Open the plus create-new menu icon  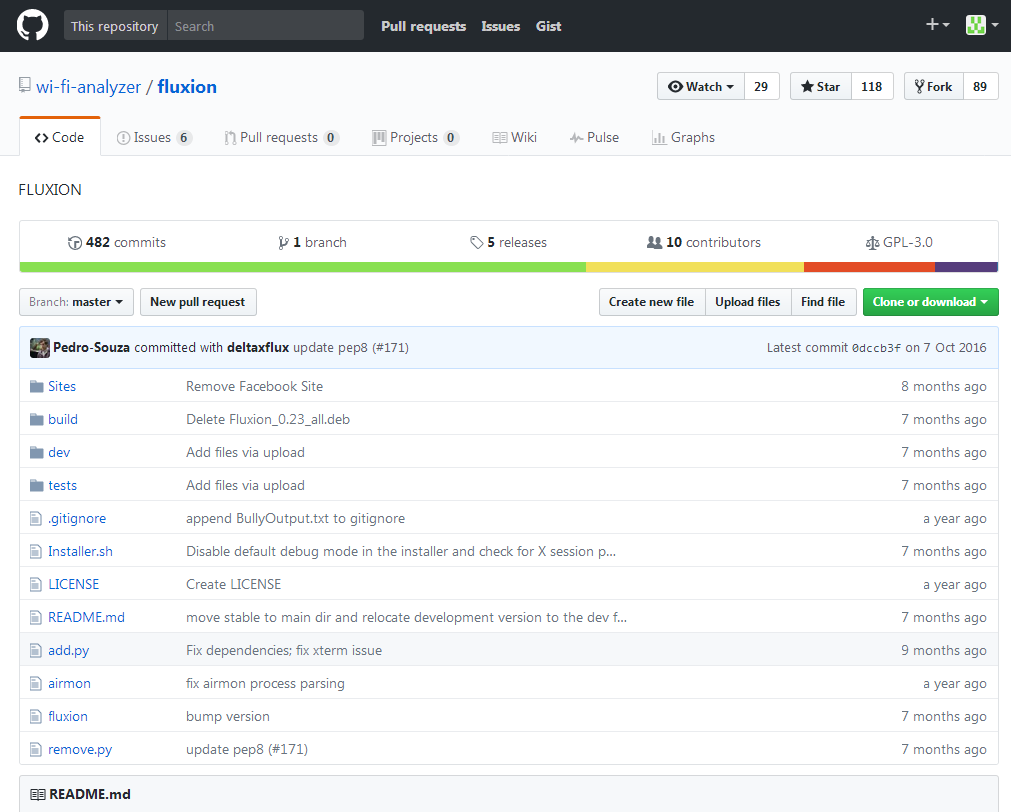tap(937, 26)
